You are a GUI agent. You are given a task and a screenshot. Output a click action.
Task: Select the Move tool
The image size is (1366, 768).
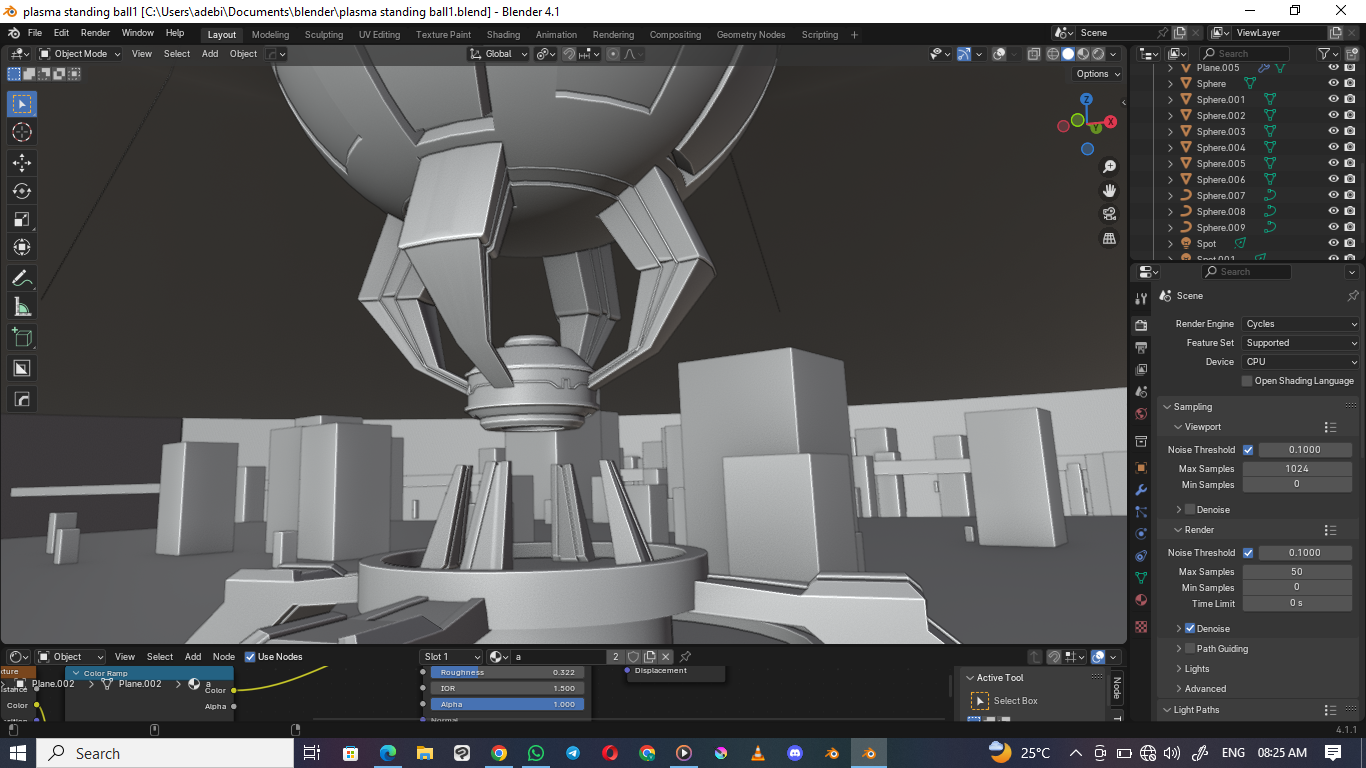22,162
